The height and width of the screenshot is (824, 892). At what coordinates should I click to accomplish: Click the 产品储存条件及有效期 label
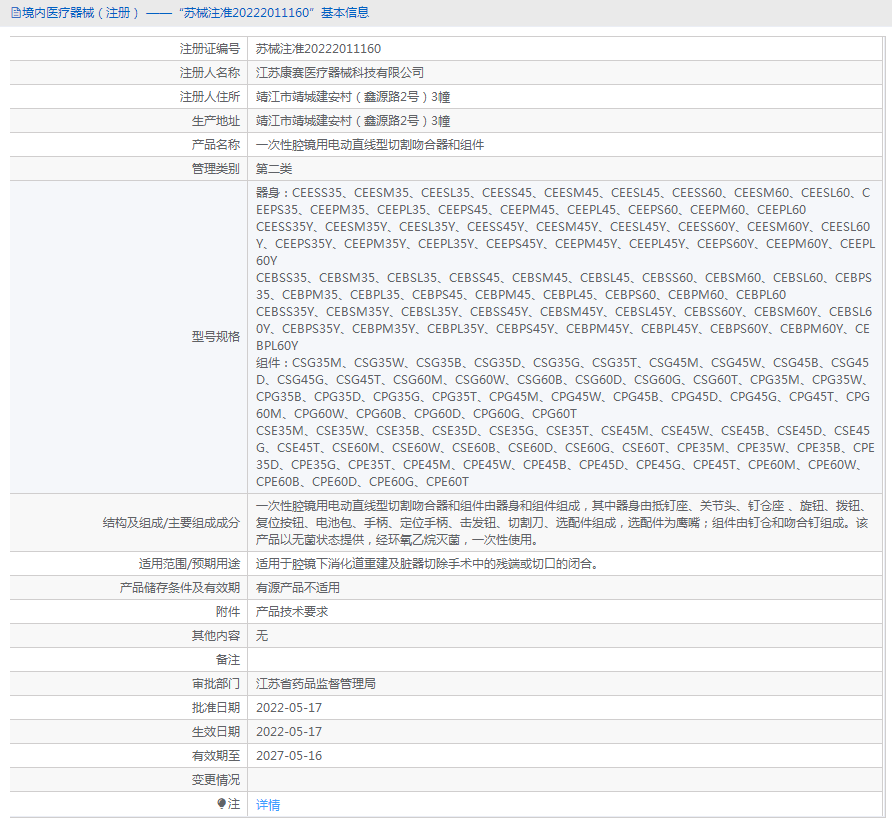click(180, 587)
